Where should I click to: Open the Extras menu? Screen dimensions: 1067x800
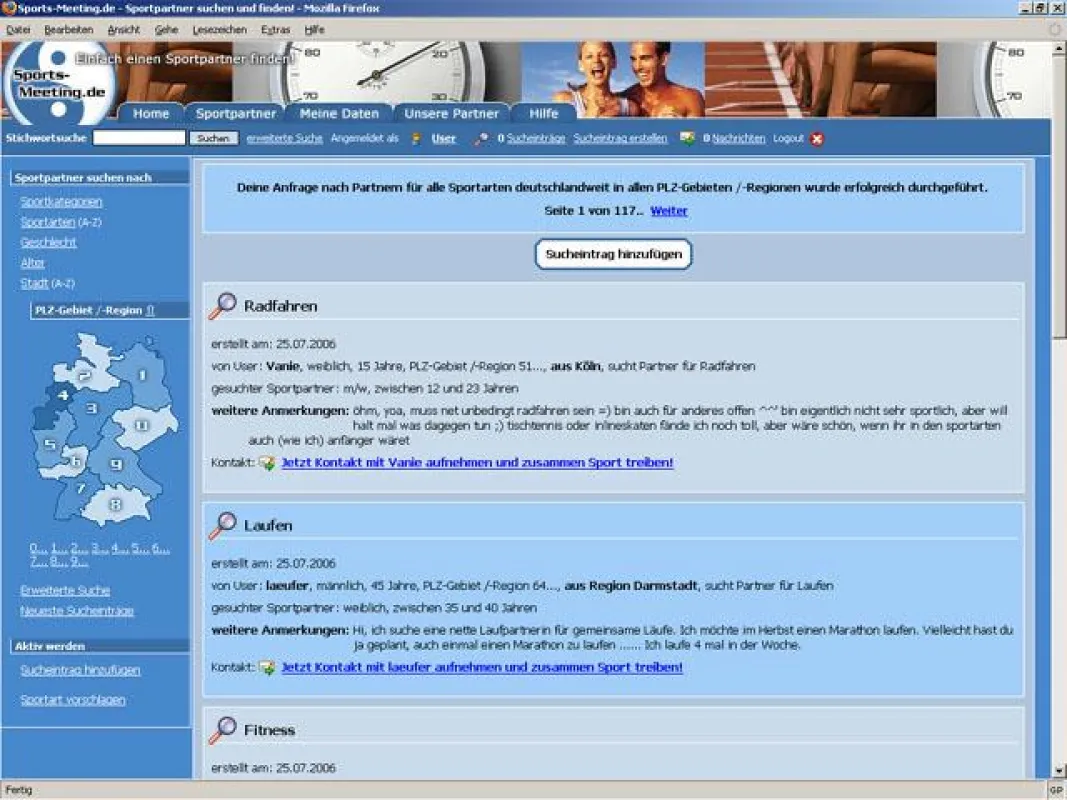[x=276, y=30]
